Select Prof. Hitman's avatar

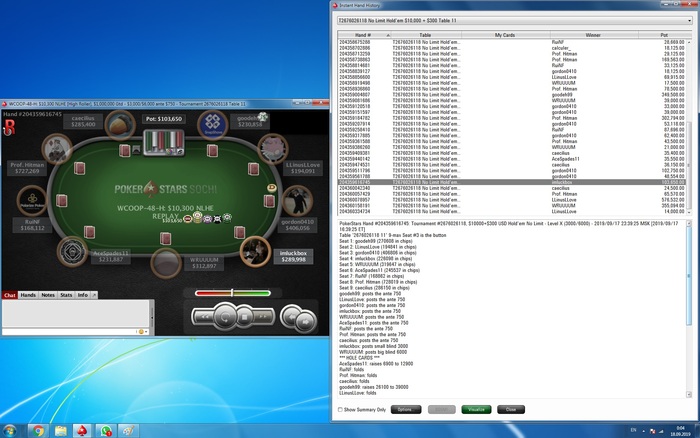pyautogui.click(x=57, y=149)
